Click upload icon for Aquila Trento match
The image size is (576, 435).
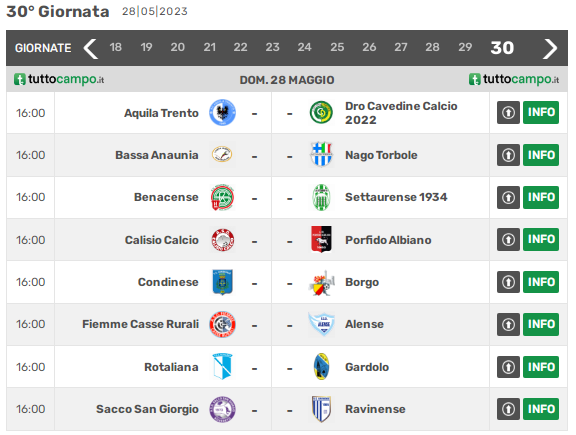pos(508,112)
